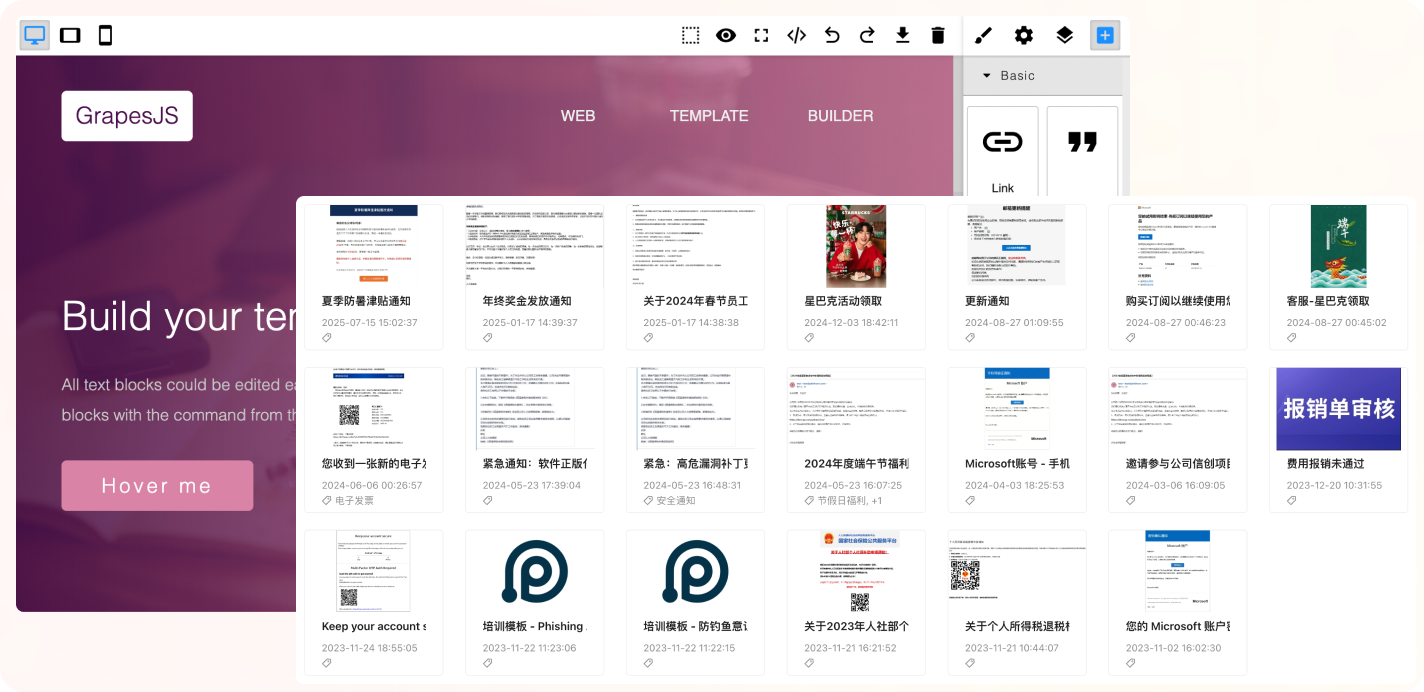
Task: Open the Layers manager panel
Action: (1064, 36)
